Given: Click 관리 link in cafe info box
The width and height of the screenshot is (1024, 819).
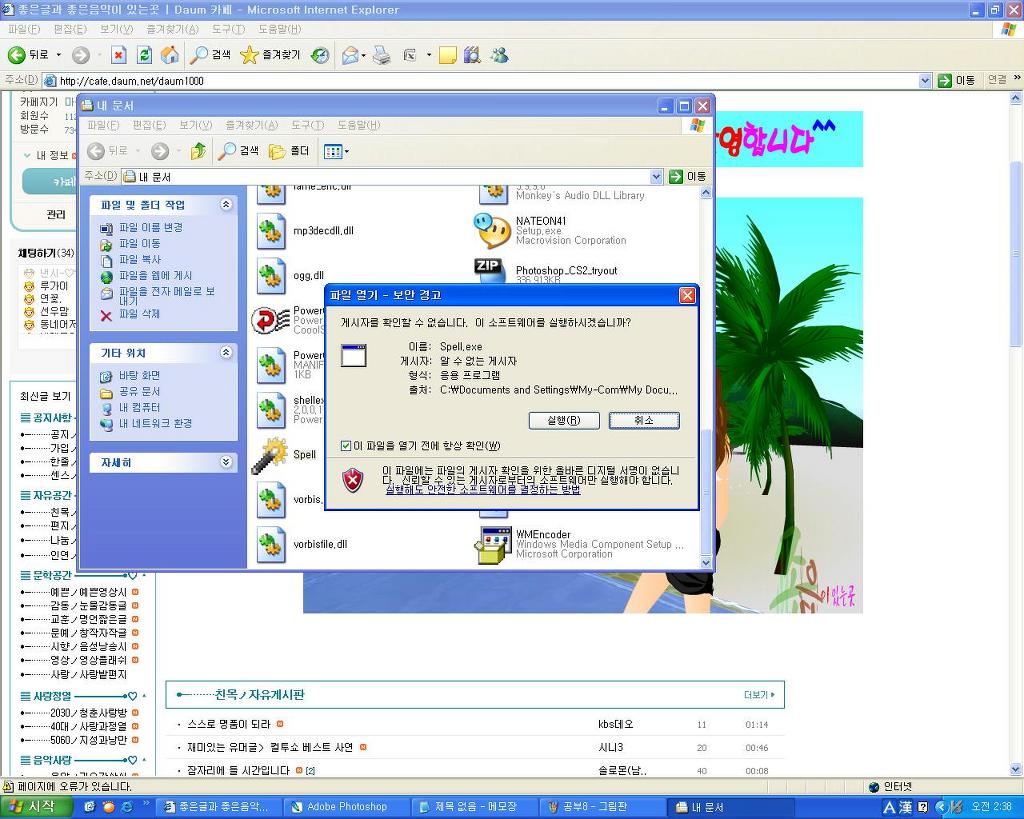Looking at the screenshot, I should click(x=56, y=215).
